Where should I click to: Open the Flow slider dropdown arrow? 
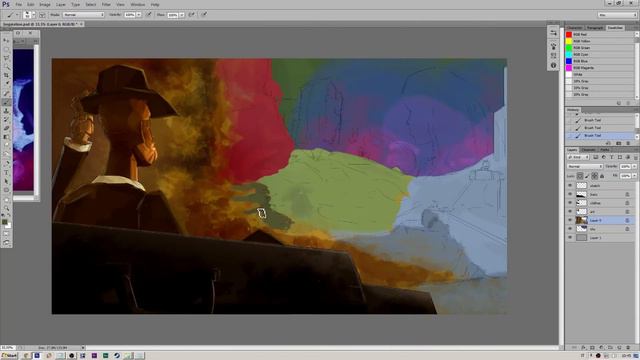pyautogui.click(x=182, y=15)
